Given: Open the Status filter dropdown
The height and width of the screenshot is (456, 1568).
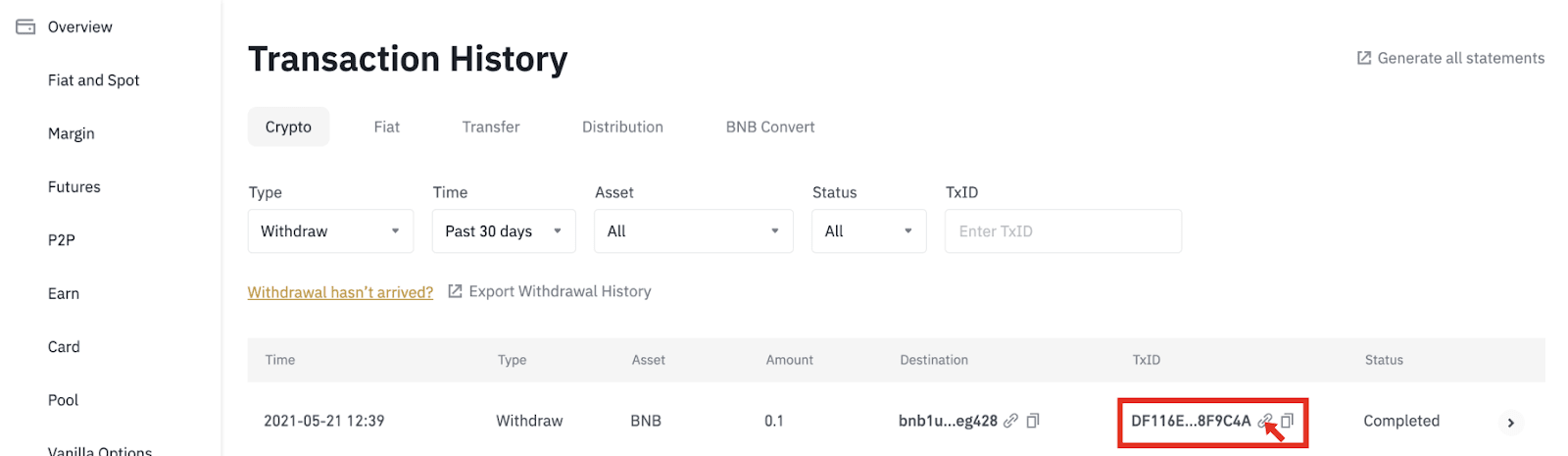Looking at the screenshot, I should (x=868, y=231).
